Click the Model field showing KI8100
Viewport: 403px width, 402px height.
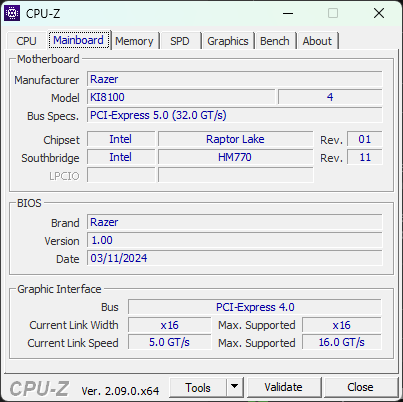point(181,97)
